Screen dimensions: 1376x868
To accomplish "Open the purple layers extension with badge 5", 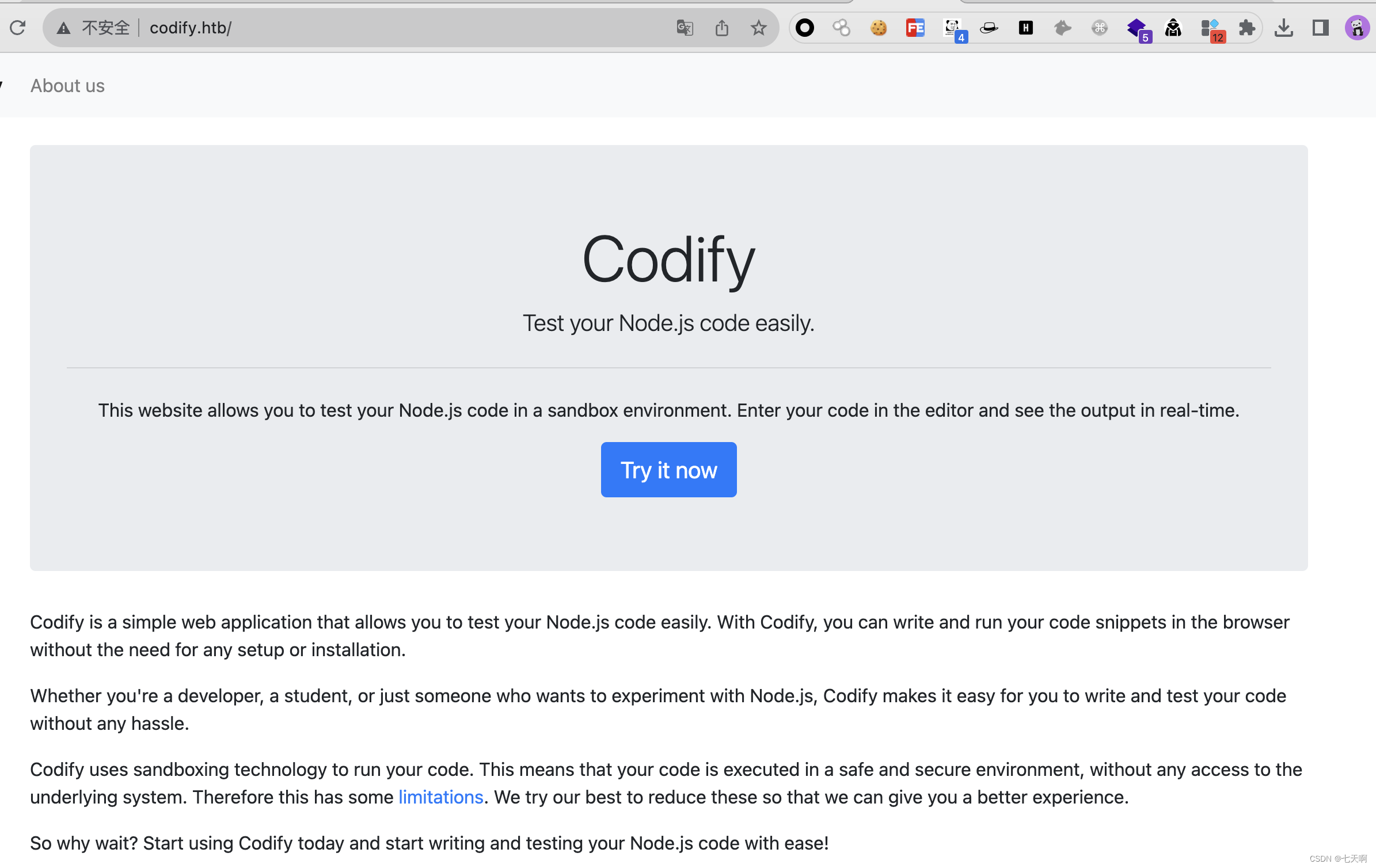I will click(1139, 30).
